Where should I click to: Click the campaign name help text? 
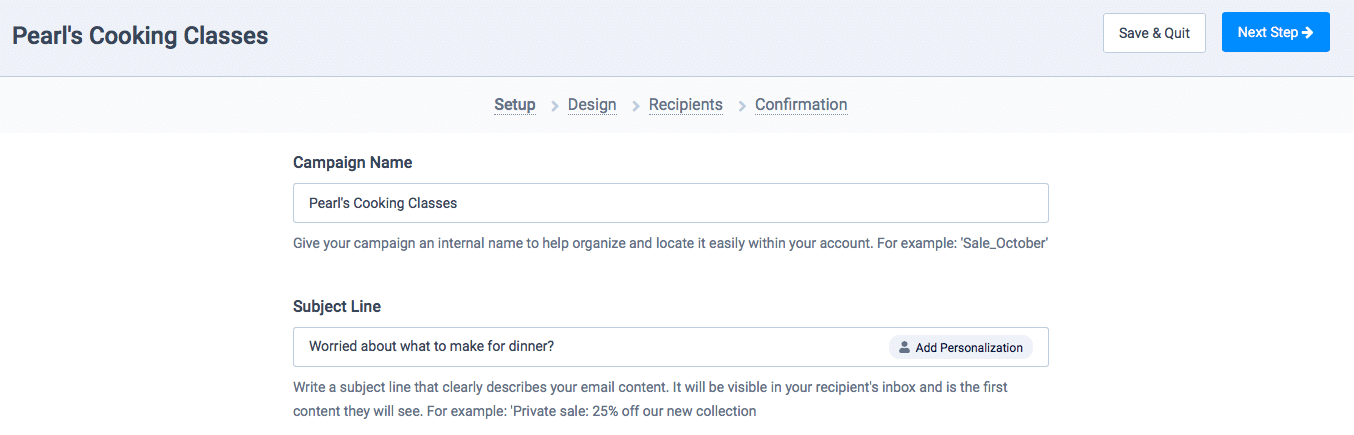click(x=670, y=243)
